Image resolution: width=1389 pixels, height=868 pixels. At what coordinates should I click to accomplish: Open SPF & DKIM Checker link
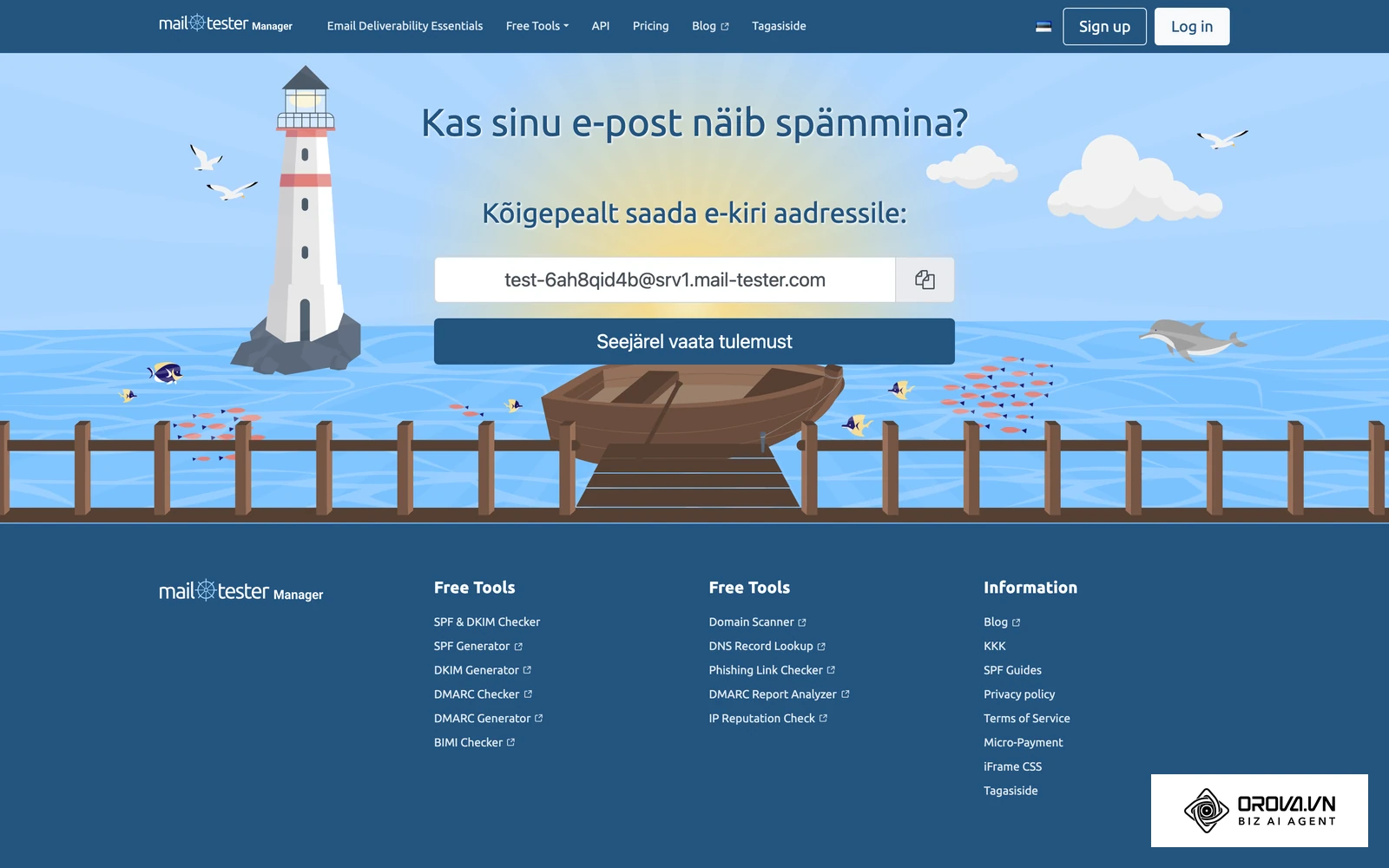pyautogui.click(x=487, y=621)
